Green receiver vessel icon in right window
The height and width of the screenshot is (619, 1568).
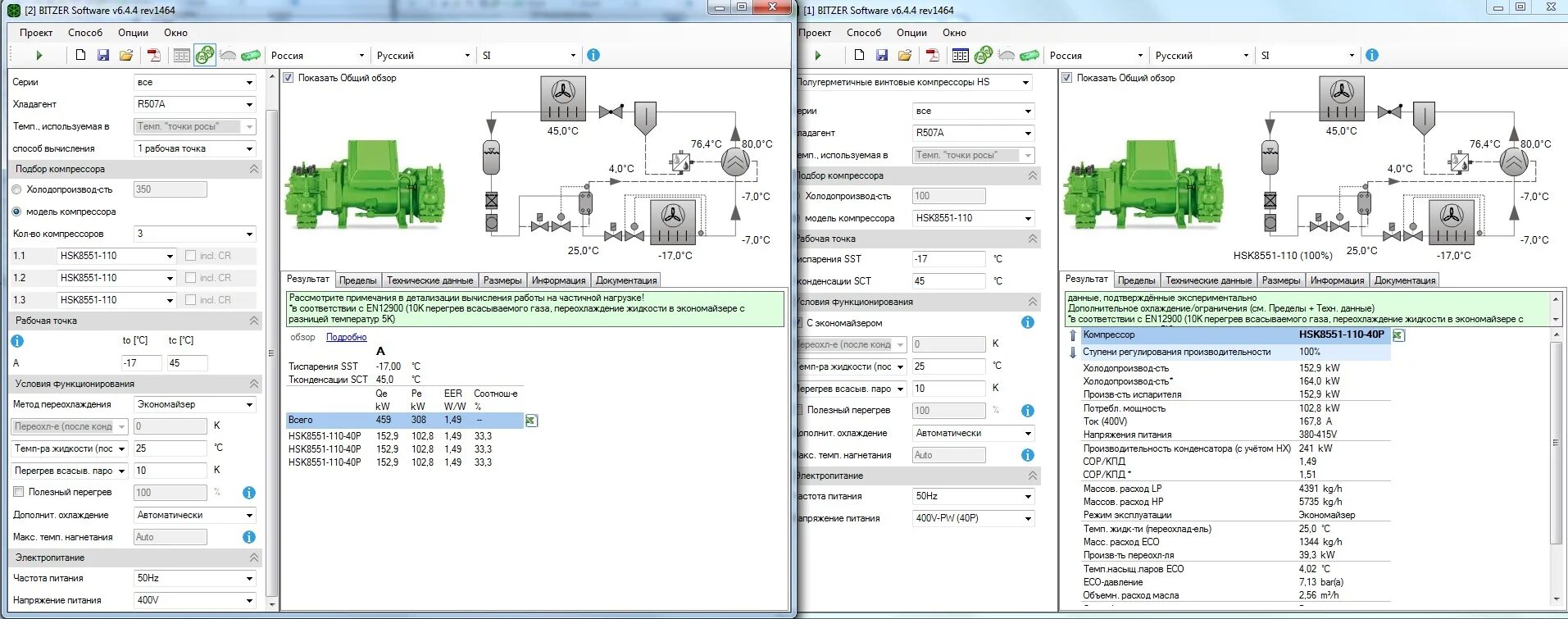tap(1029, 55)
